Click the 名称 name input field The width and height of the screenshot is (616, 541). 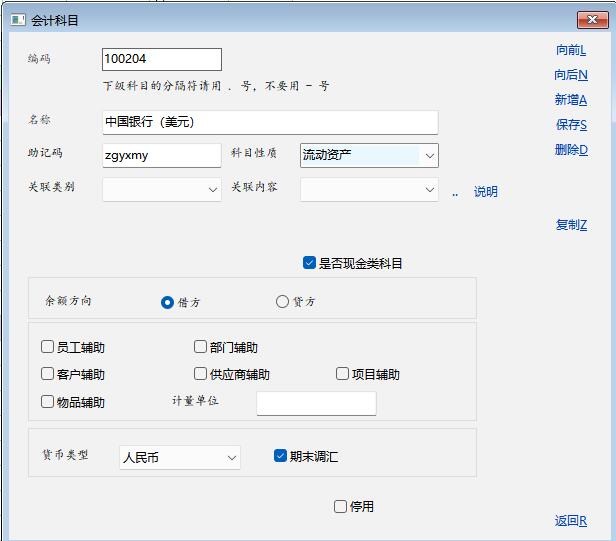[x=270, y=122]
